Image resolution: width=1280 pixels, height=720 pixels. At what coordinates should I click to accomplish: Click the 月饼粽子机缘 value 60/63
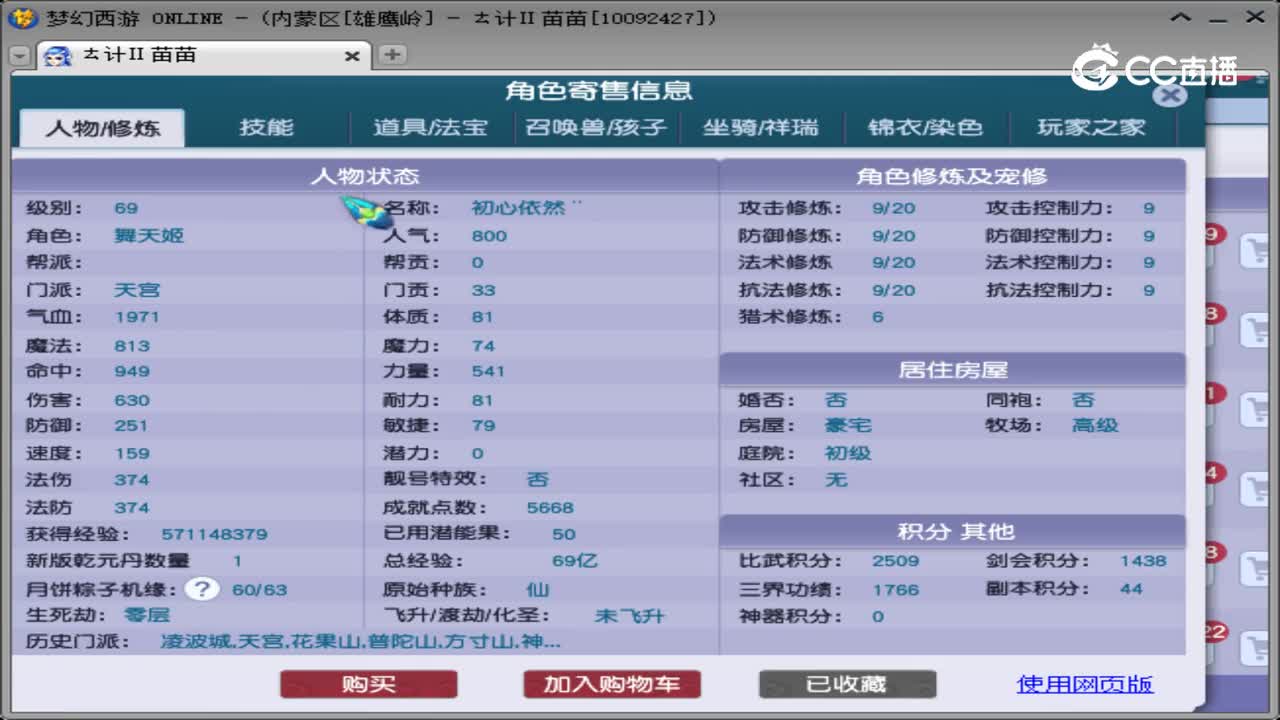[x=259, y=589]
